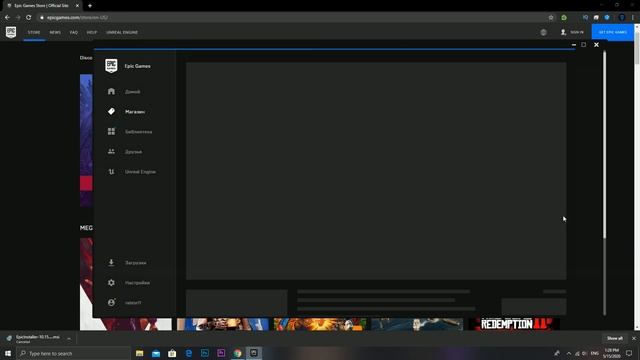Open Mail app from the taskbar
Image resolution: width=640 pixels, height=360 pixels.
point(156,353)
